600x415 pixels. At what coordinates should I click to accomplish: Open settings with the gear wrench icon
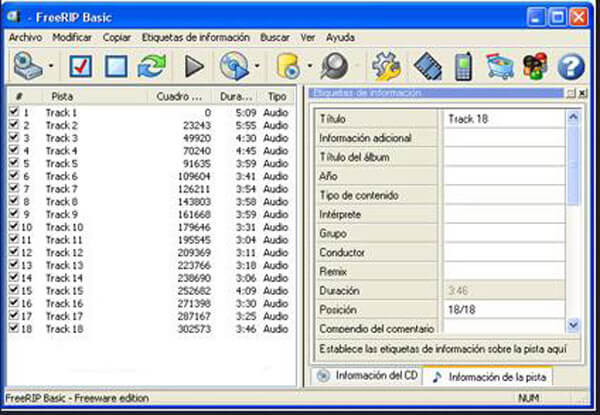pyautogui.click(x=386, y=66)
